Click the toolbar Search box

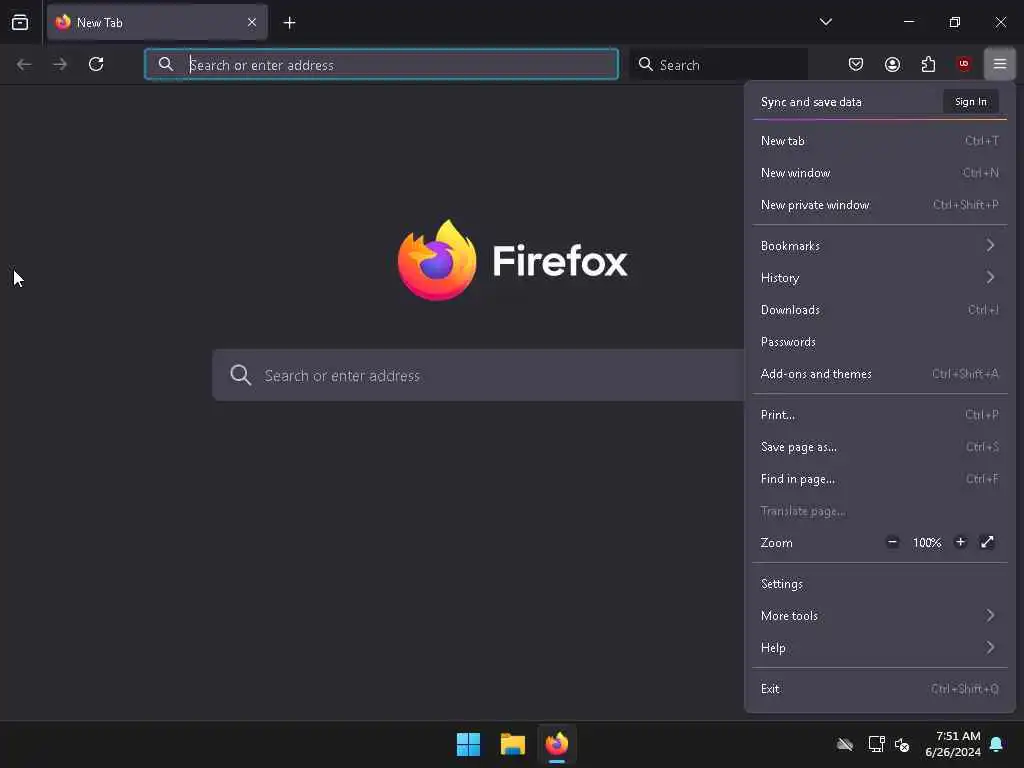click(x=718, y=64)
